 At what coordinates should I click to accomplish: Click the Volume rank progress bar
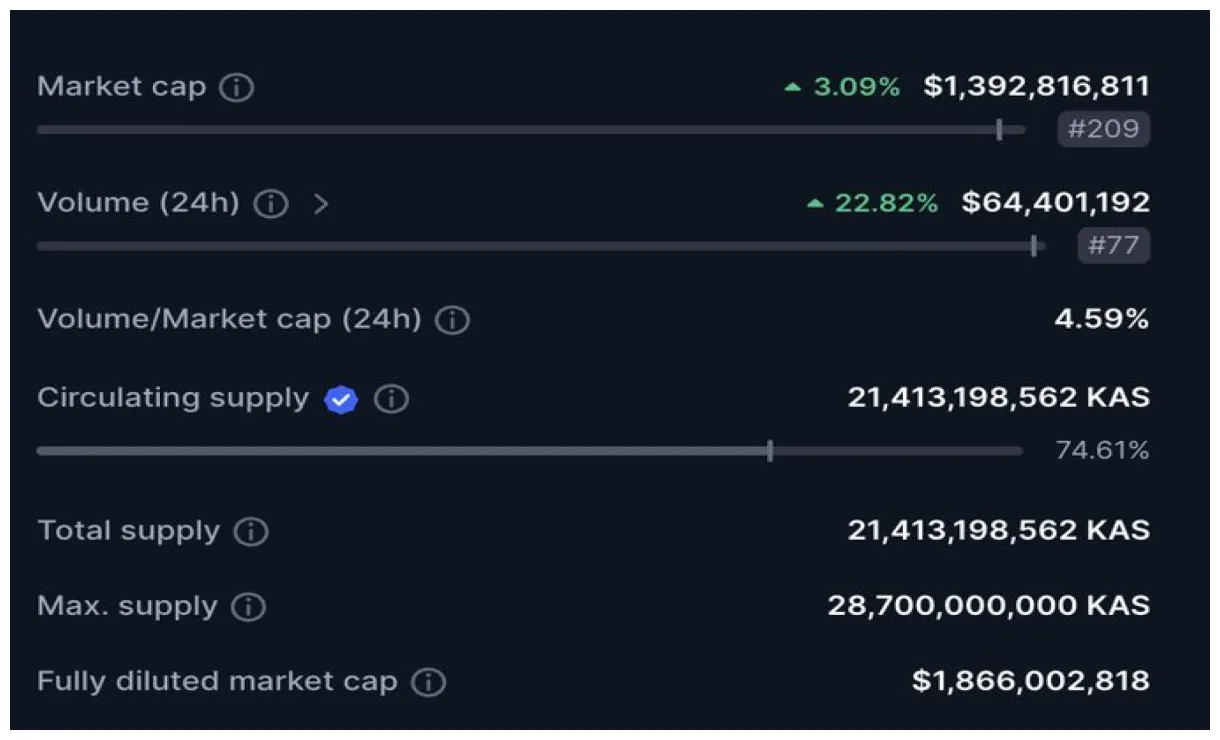(x=540, y=246)
